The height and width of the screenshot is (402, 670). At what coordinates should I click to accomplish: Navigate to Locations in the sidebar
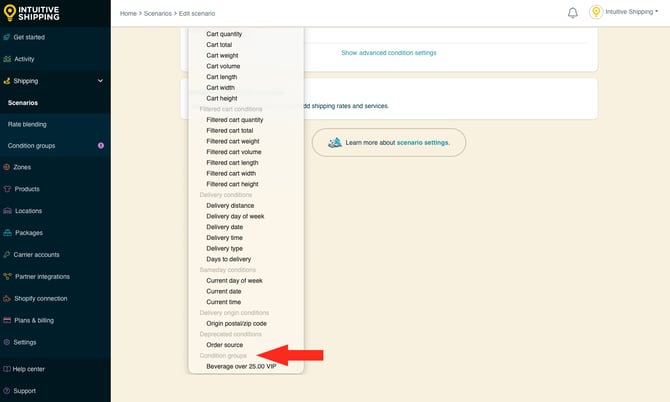[x=28, y=211]
